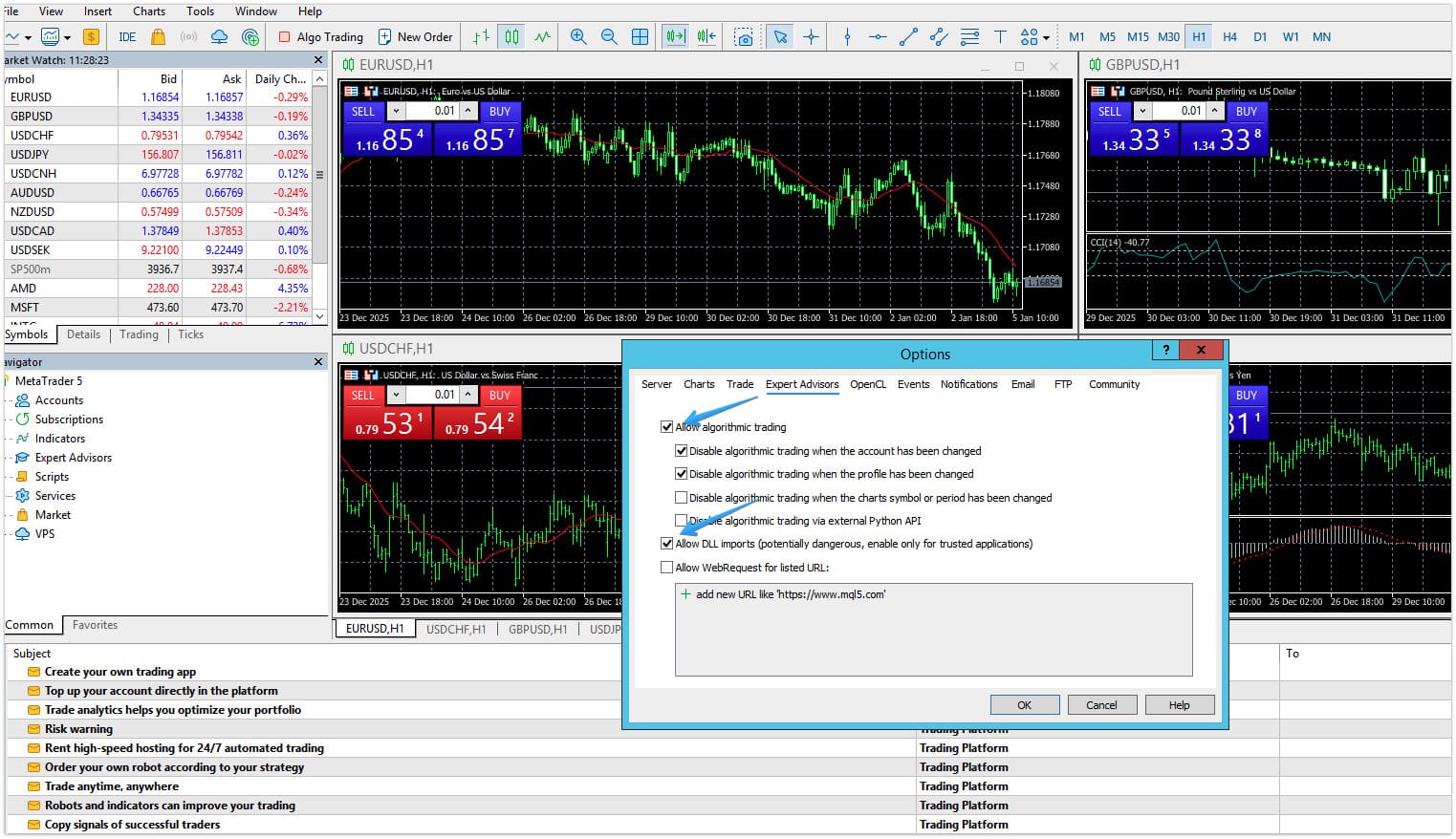The image size is (1456, 839).
Task: Click the Algo Trading toolbar button
Action: [x=320, y=37]
